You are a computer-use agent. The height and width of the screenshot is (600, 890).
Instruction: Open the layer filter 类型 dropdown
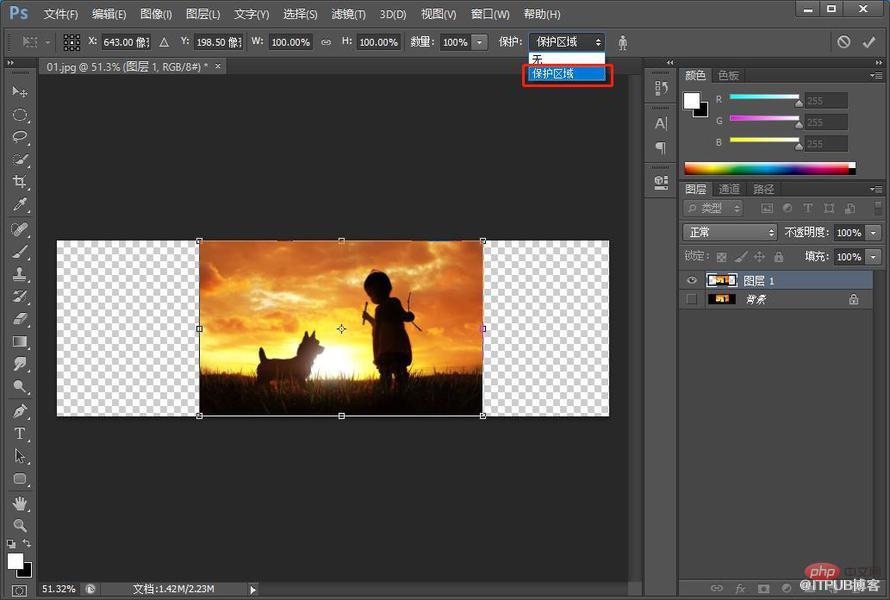click(x=713, y=208)
